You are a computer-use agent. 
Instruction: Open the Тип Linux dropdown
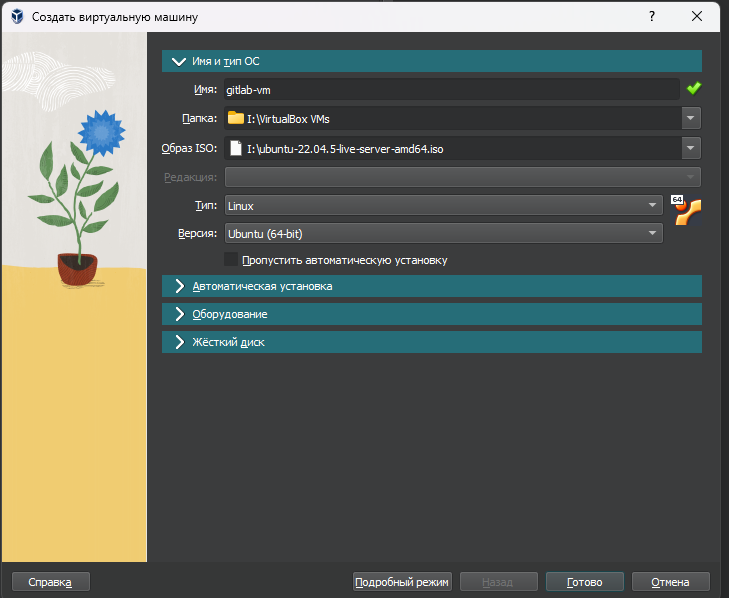[x=444, y=206]
